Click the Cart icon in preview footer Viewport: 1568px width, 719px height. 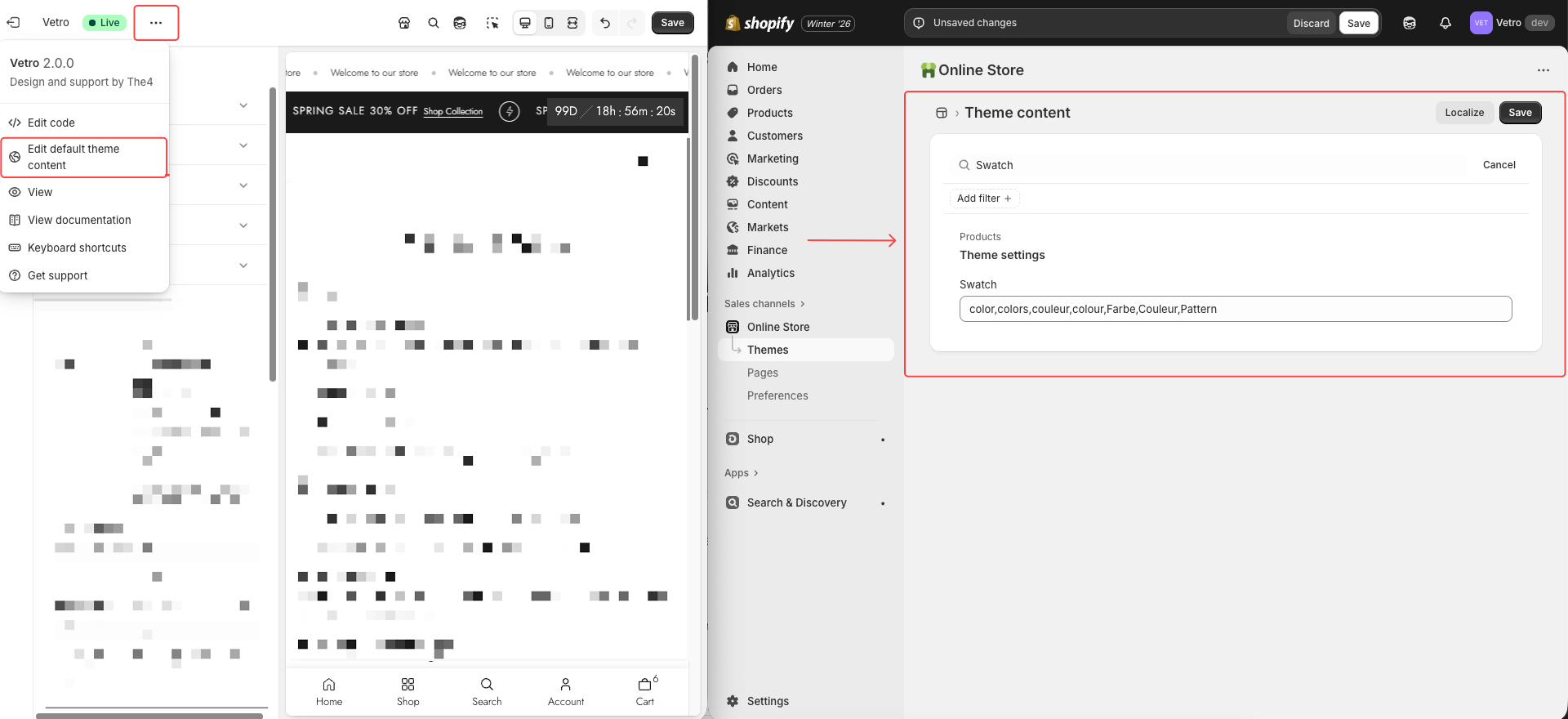tap(645, 690)
